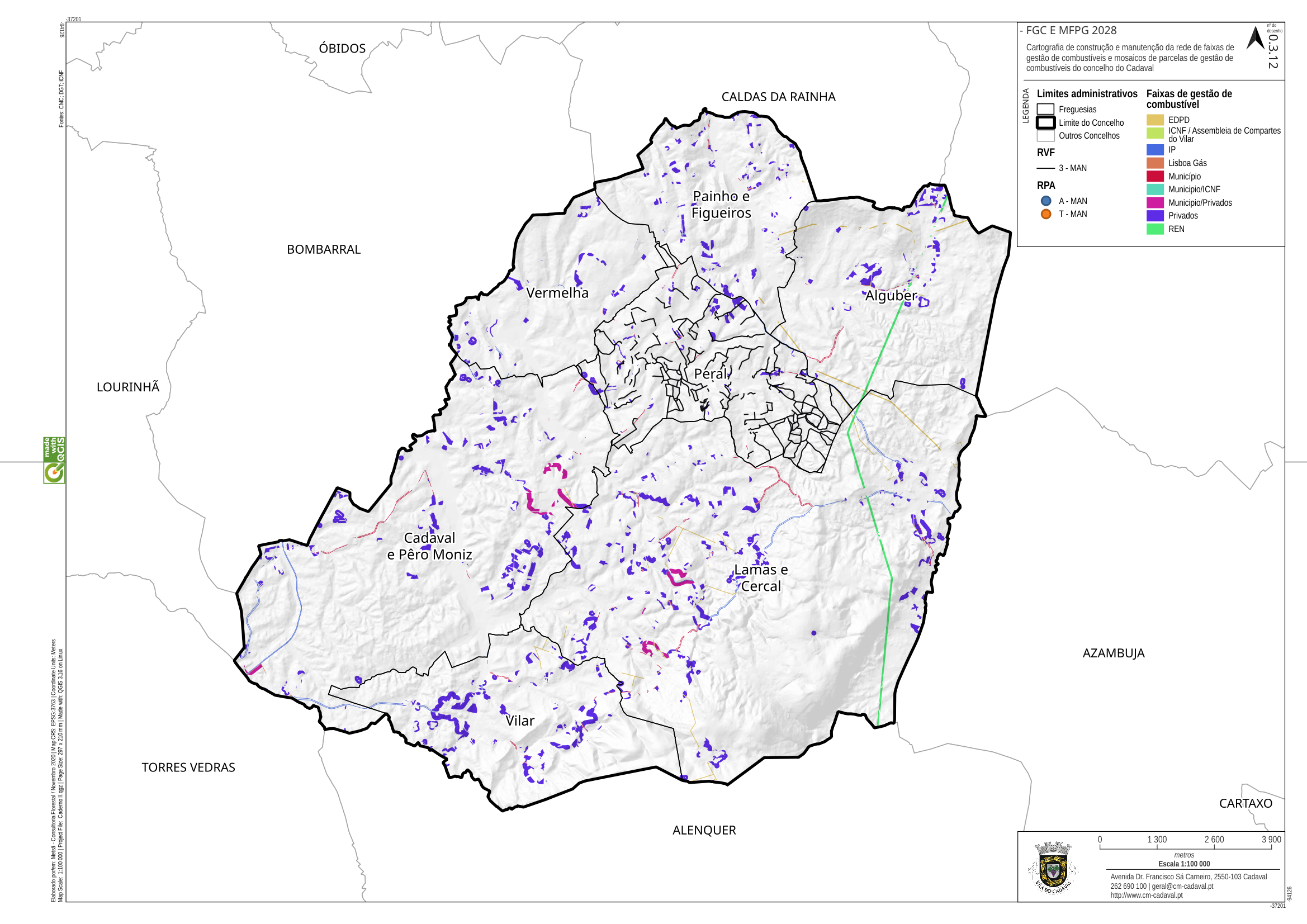Click the map description starting 'Cartografia de construção'
Screen dimensions: 1307x924
point(1130,58)
